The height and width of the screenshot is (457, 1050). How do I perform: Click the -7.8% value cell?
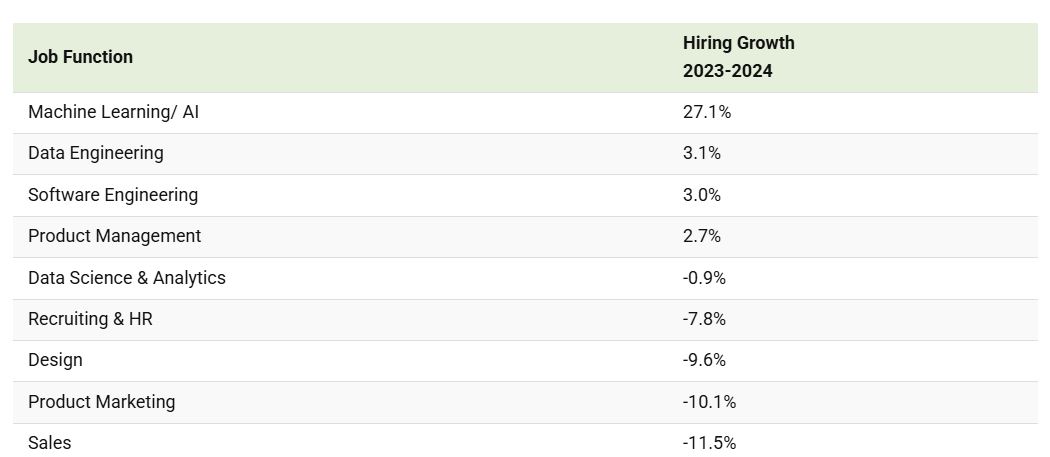point(704,319)
